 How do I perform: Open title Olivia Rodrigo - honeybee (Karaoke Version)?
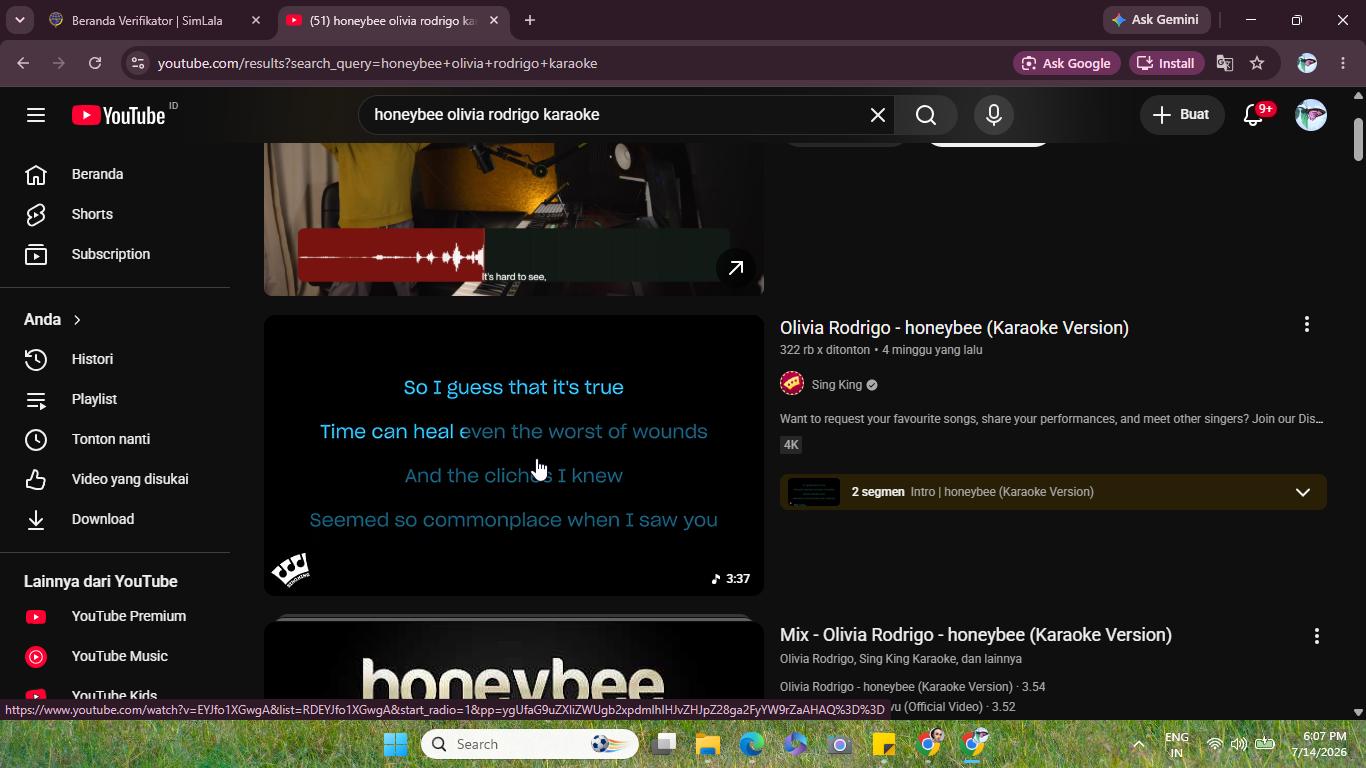tap(954, 328)
